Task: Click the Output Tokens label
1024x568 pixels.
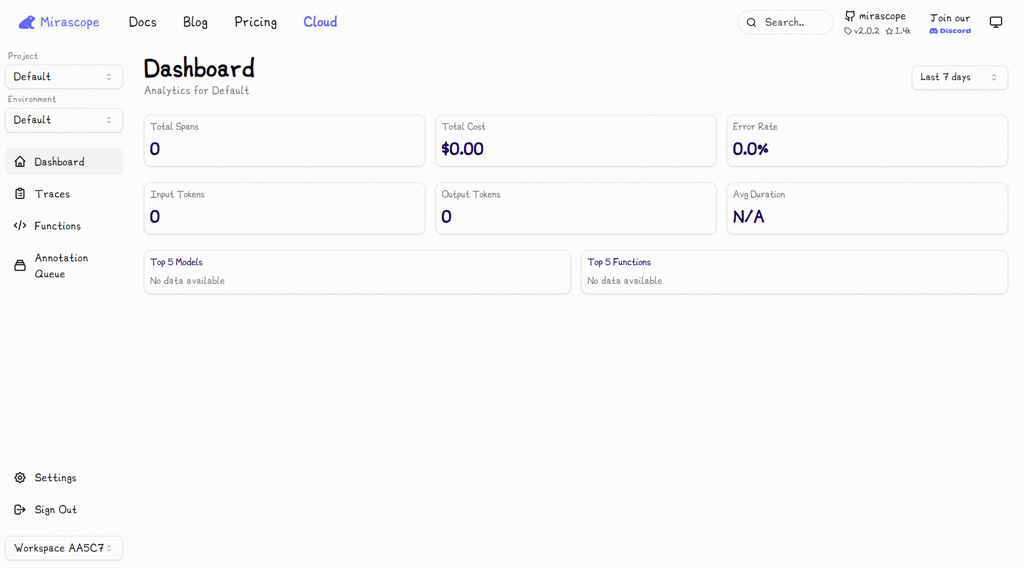Action: tap(471, 195)
